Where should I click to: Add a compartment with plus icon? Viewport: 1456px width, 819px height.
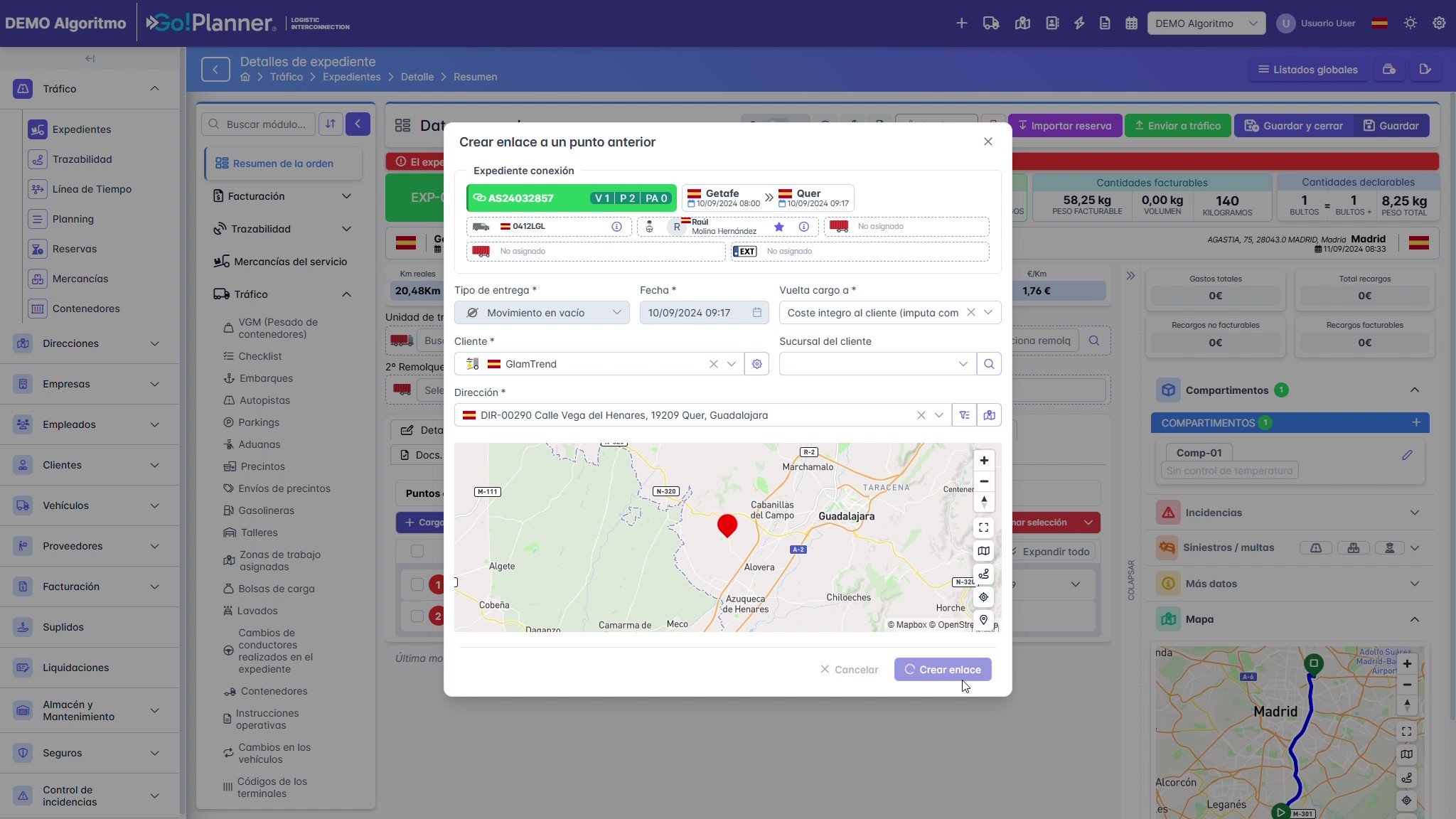coord(1416,423)
